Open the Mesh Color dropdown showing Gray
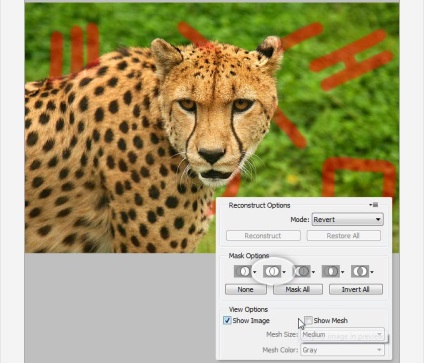This screenshot has height=363, width=424. coord(342,350)
